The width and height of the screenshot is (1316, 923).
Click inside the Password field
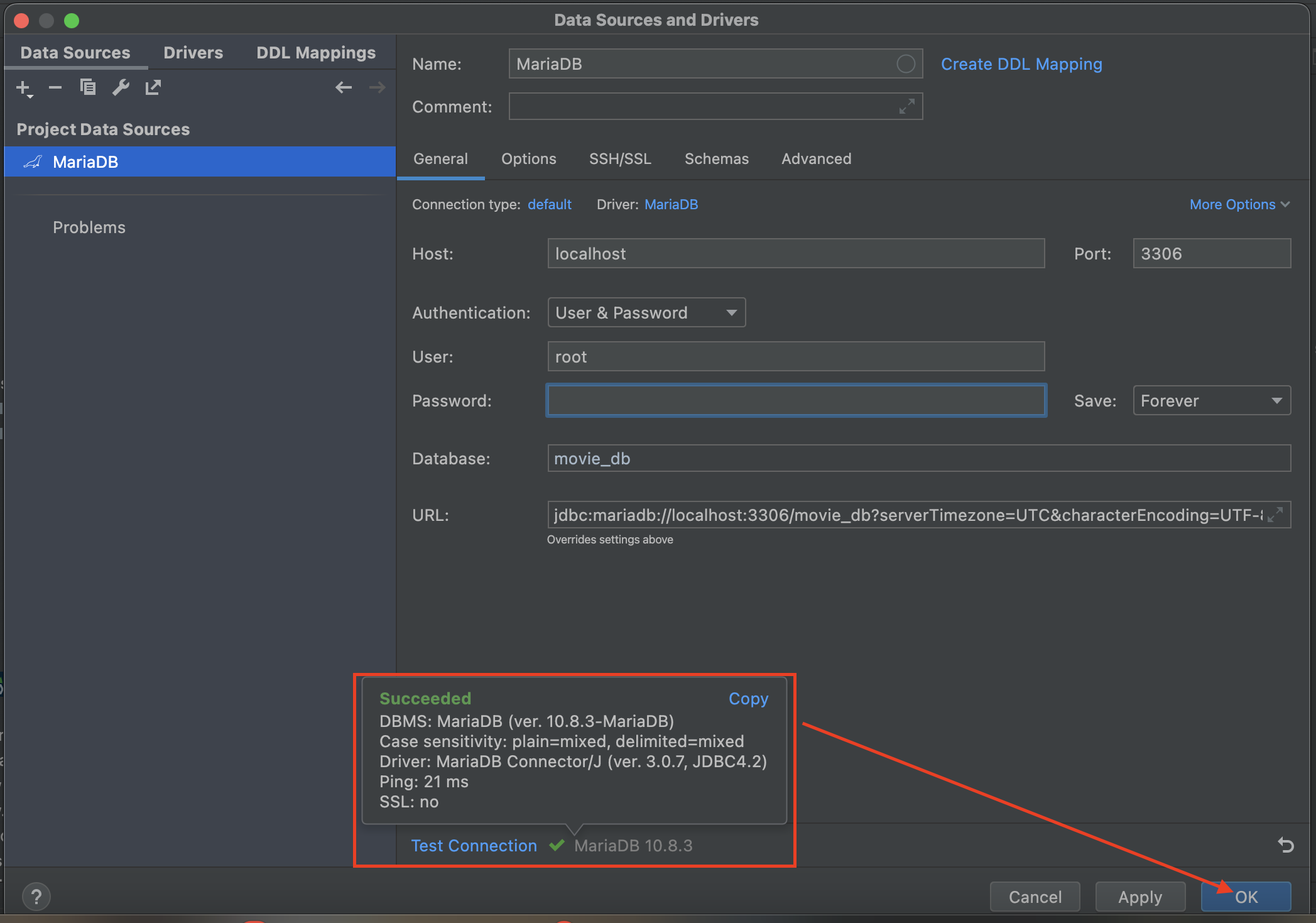[x=795, y=400]
